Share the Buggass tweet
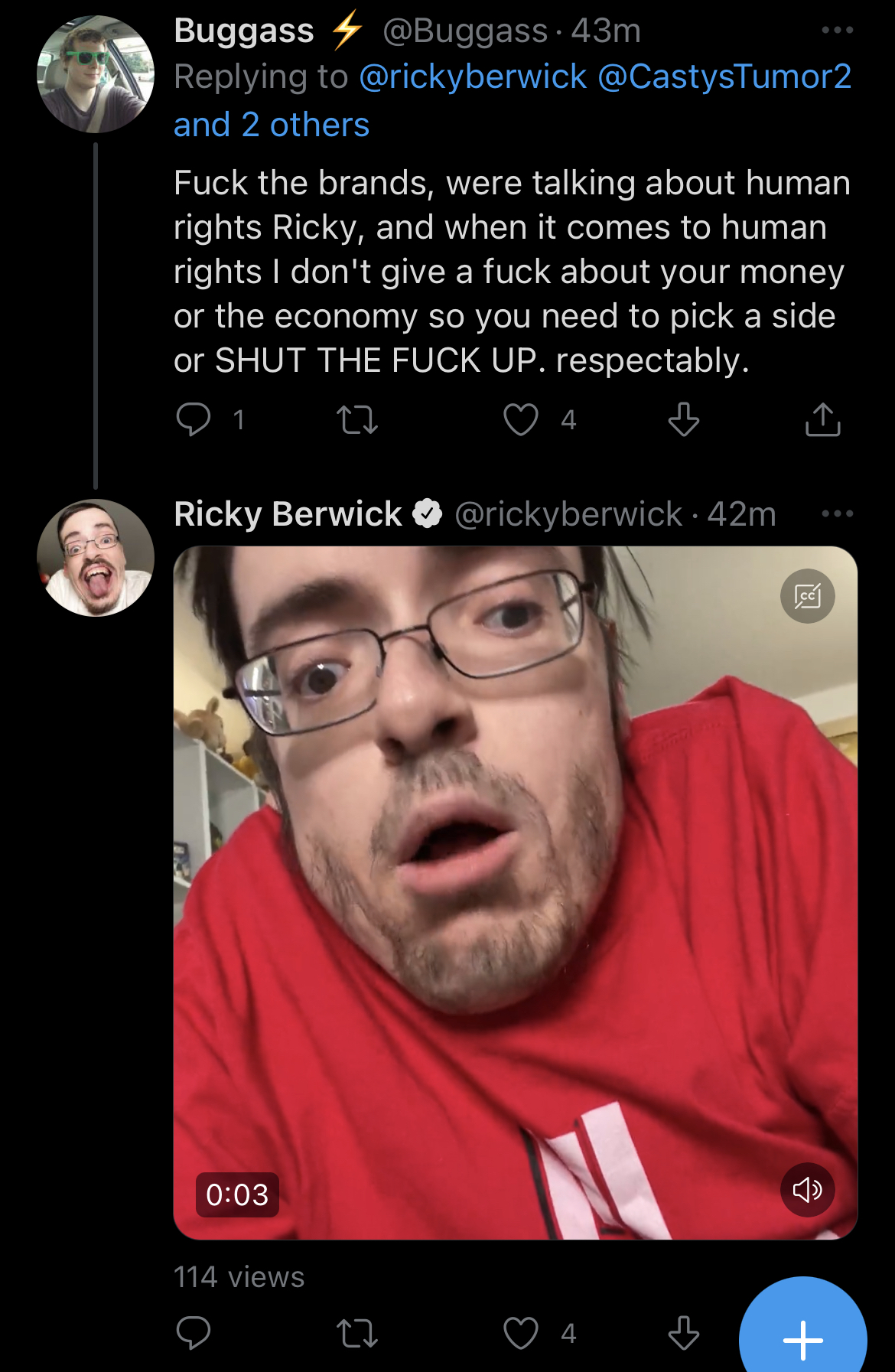 (x=823, y=419)
